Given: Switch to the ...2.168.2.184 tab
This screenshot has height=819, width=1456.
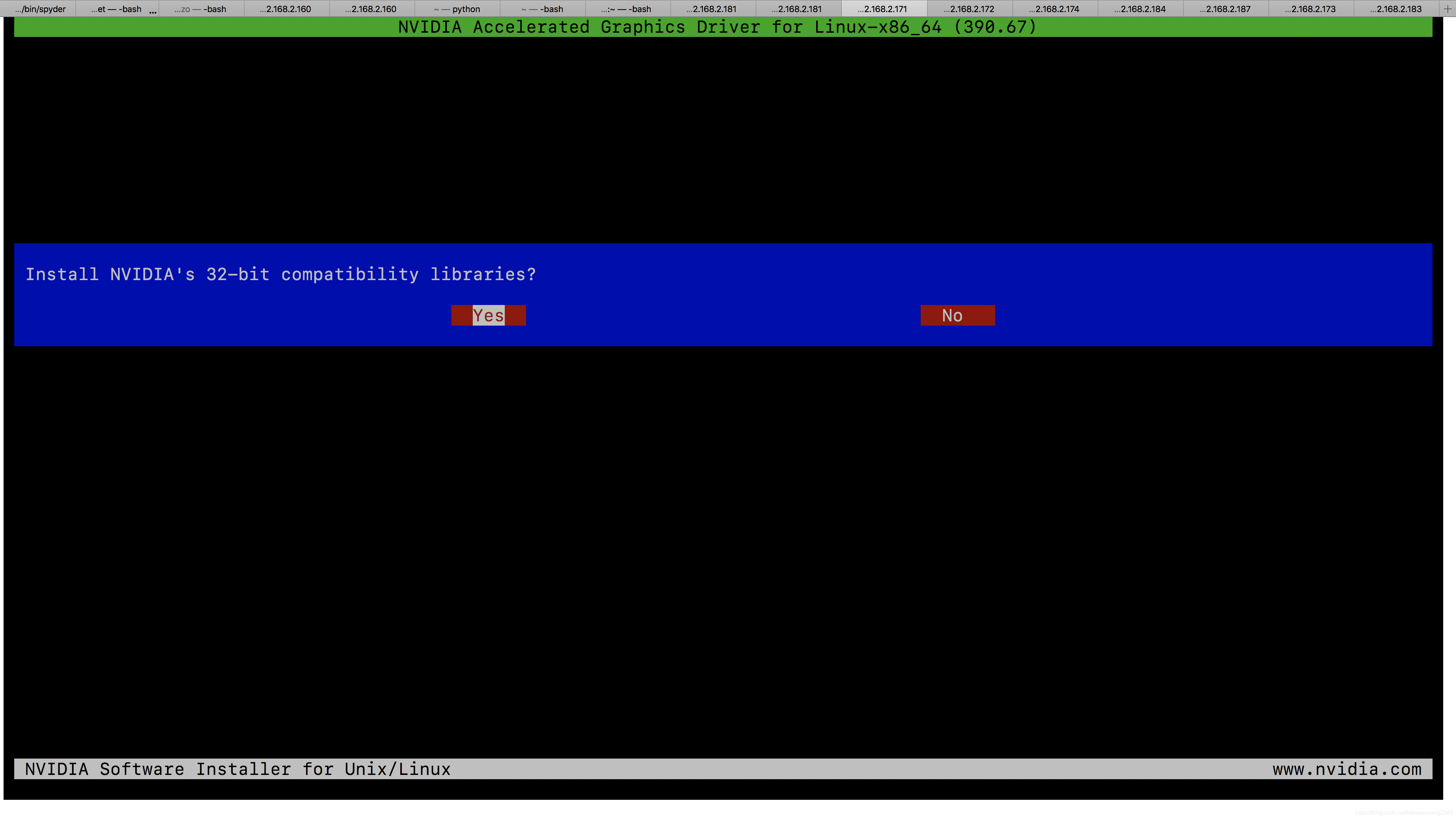Looking at the screenshot, I should (x=1140, y=9).
